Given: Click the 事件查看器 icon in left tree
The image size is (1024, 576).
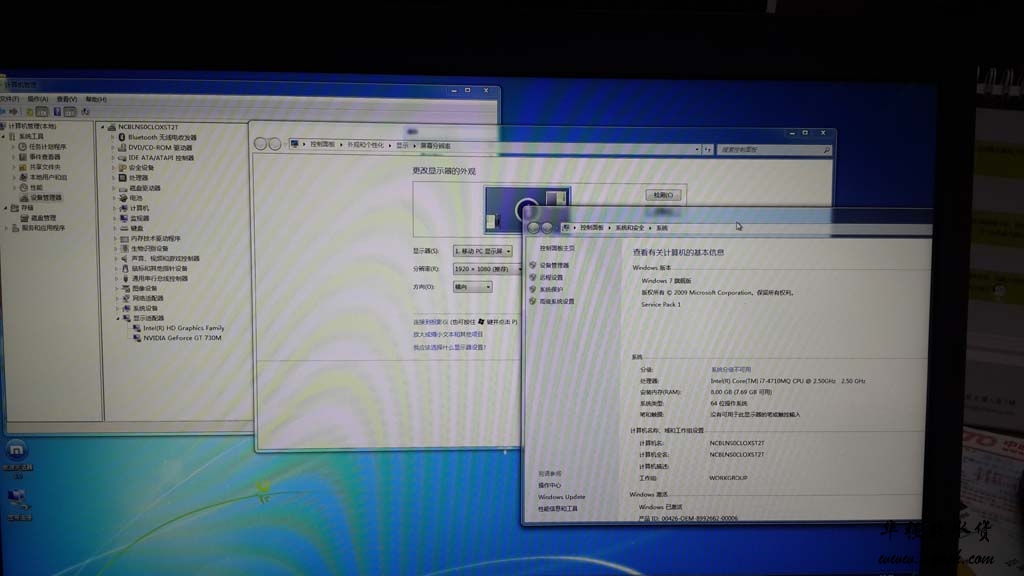Looking at the screenshot, I should pyautogui.click(x=22, y=157).
